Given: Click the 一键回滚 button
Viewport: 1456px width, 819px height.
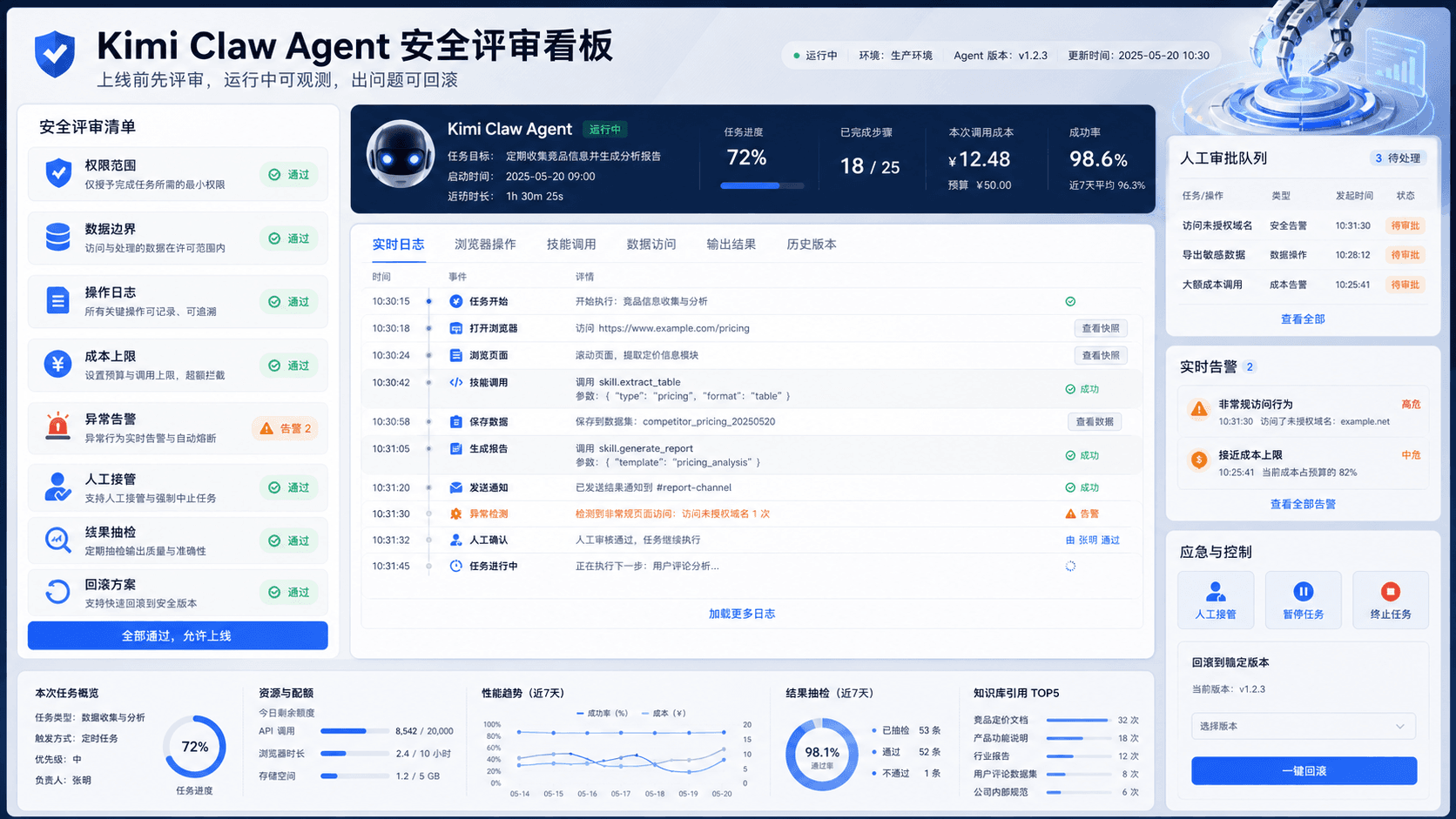Looking at the screenshot, I should point(1304,771).
